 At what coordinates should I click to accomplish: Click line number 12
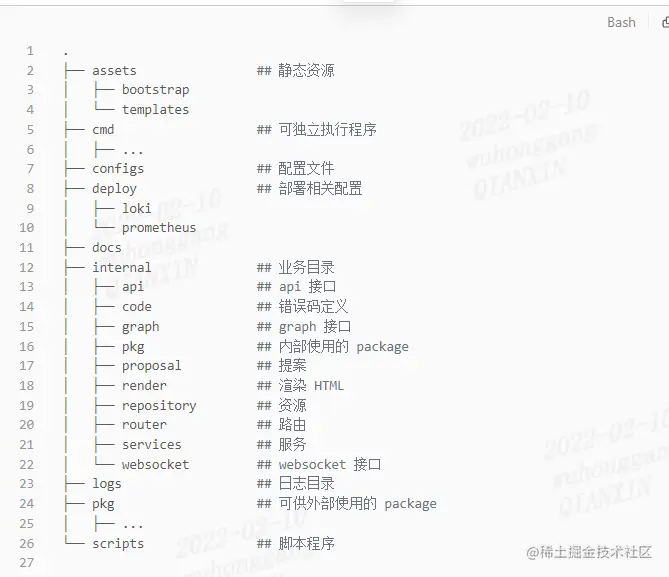click(26, 268)
